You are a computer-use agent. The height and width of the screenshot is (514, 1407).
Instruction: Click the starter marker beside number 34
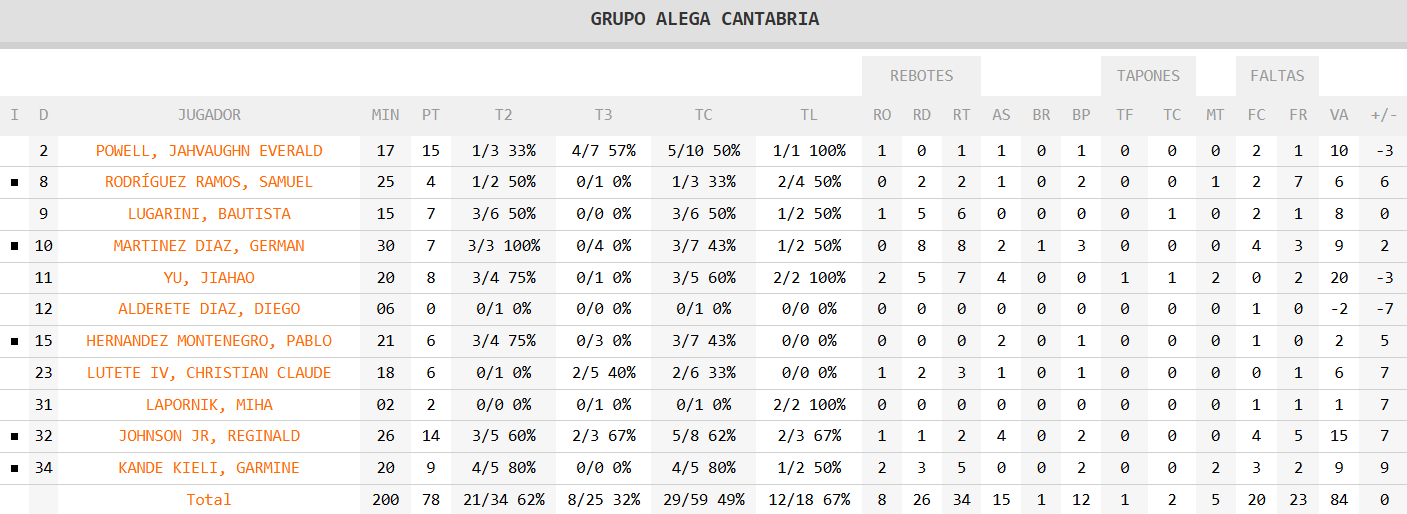coord(14,469)
